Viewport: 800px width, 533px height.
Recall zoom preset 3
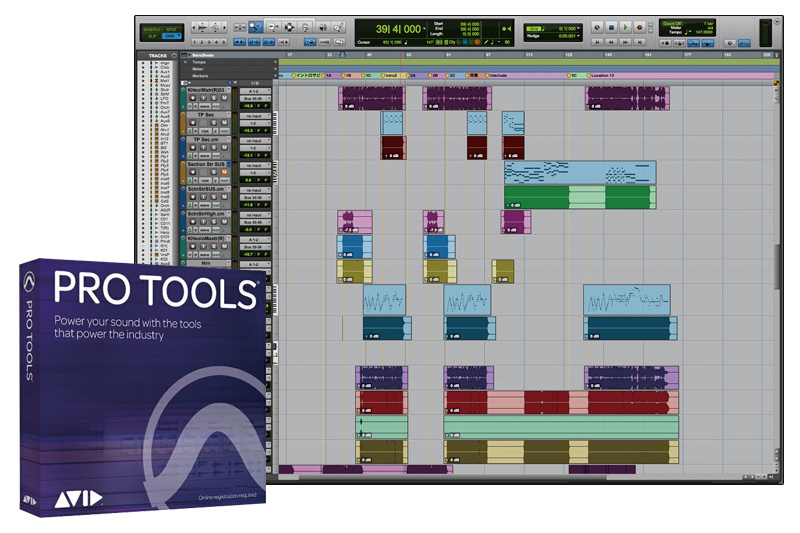point(209,42)
